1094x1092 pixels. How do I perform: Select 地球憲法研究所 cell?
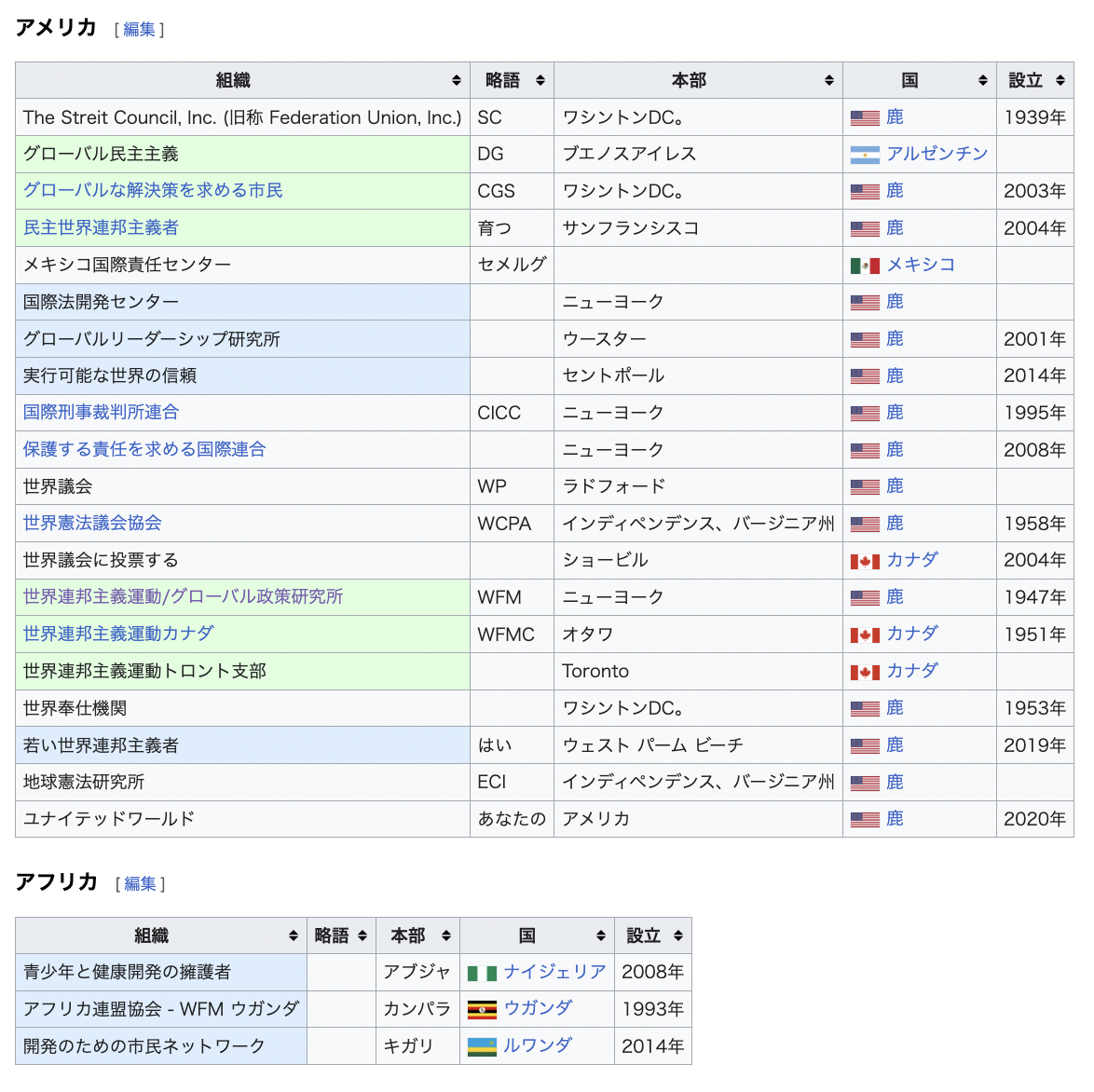click(x=243, y=782)
